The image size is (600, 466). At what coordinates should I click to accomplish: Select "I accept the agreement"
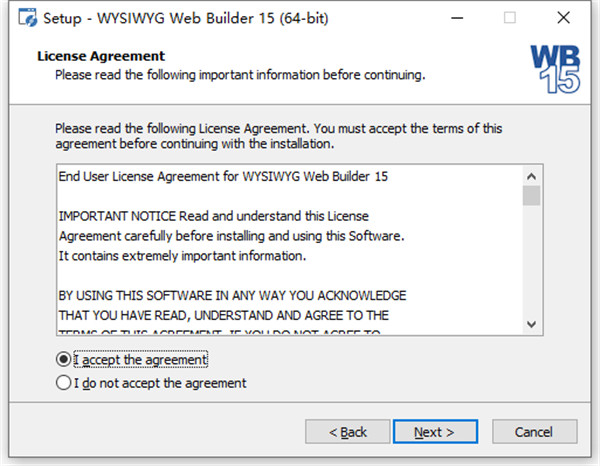coord(66,359)
